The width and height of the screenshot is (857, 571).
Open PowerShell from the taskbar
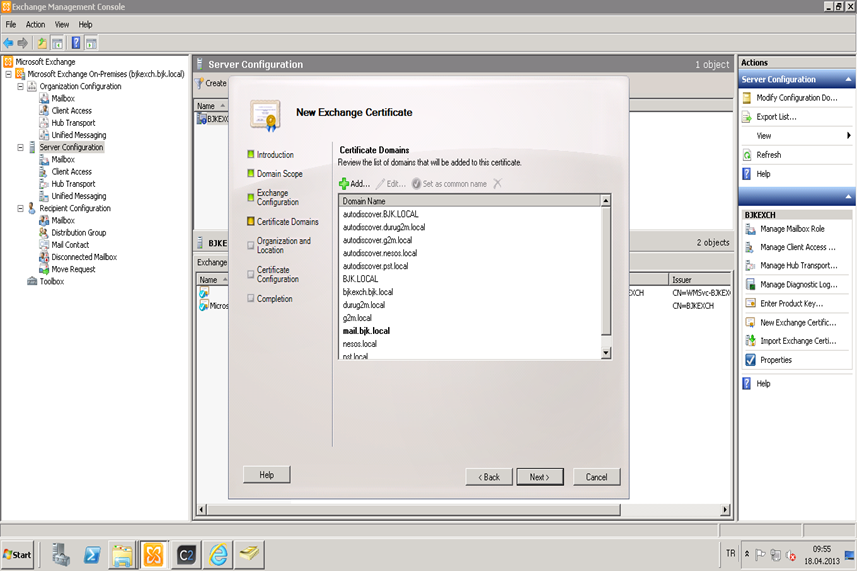pos(92,555)
